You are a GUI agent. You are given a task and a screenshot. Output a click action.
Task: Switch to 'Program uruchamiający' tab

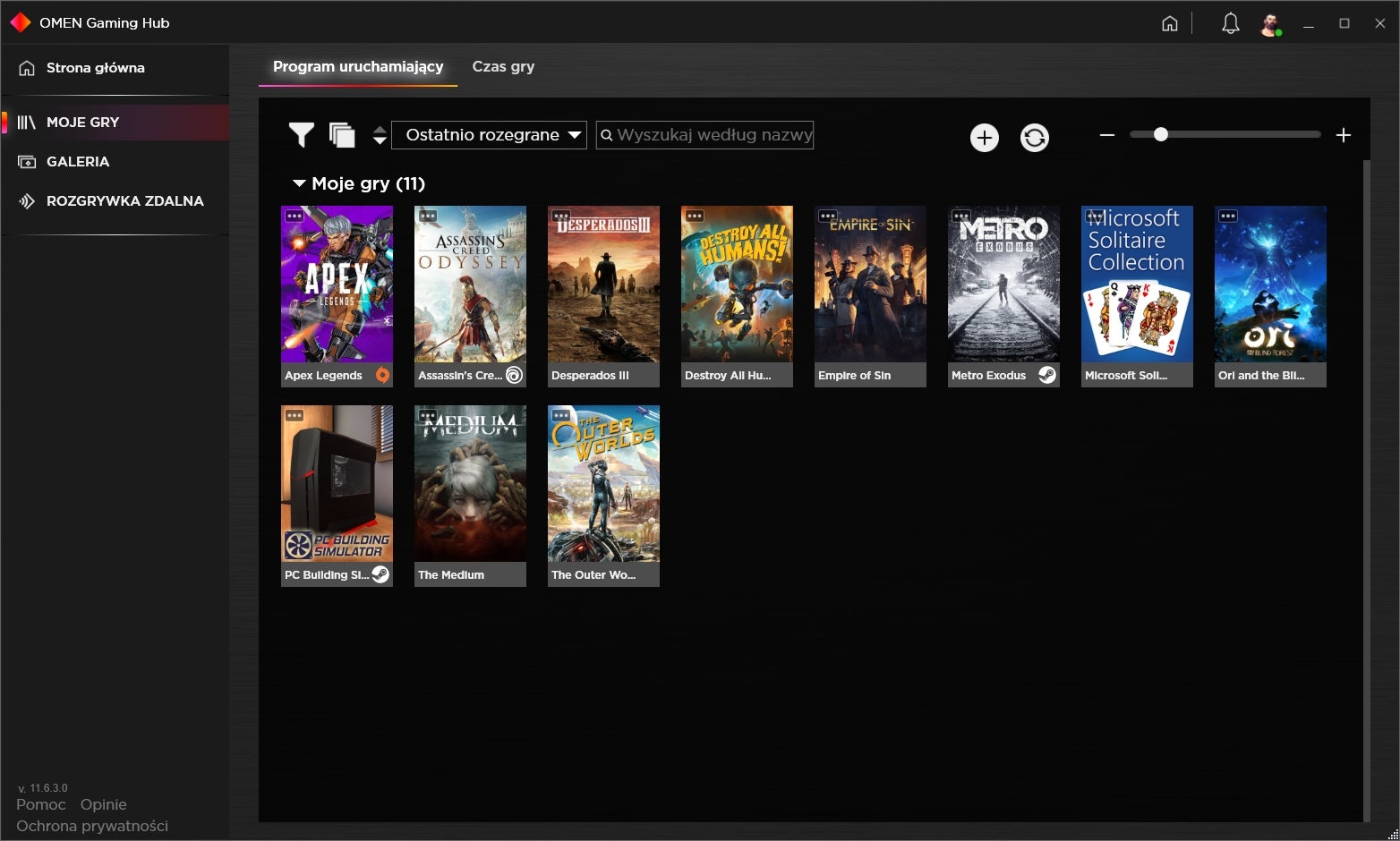[358, 66]
